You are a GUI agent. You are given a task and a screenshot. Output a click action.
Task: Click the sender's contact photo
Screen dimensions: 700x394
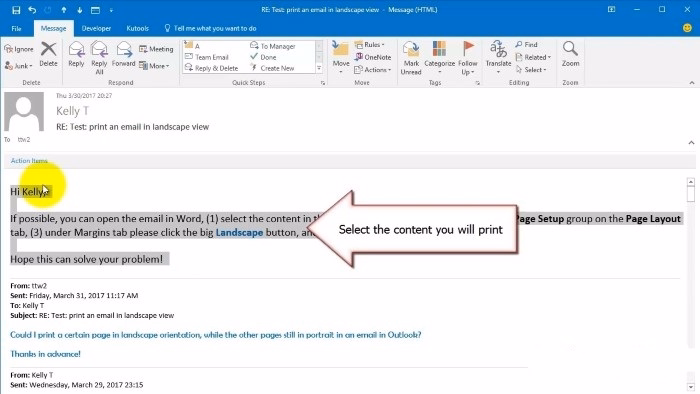point(24,112)
